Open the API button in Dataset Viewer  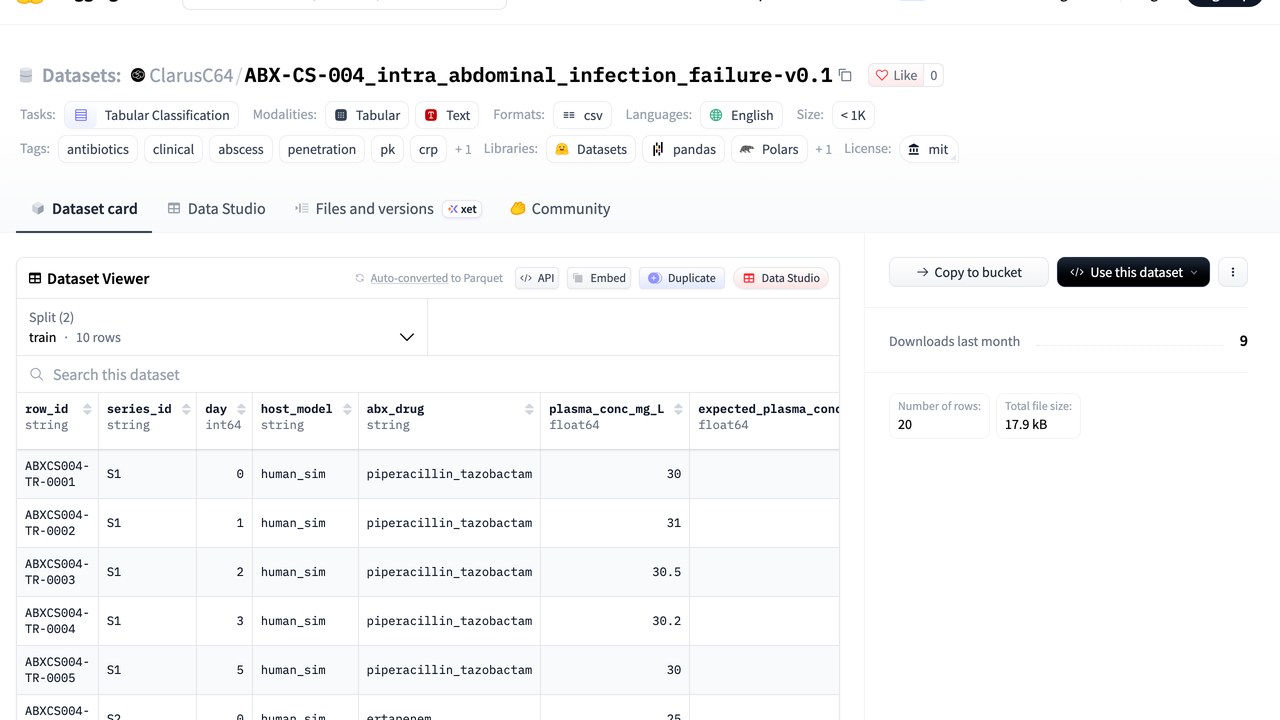(x=537, y=278)
